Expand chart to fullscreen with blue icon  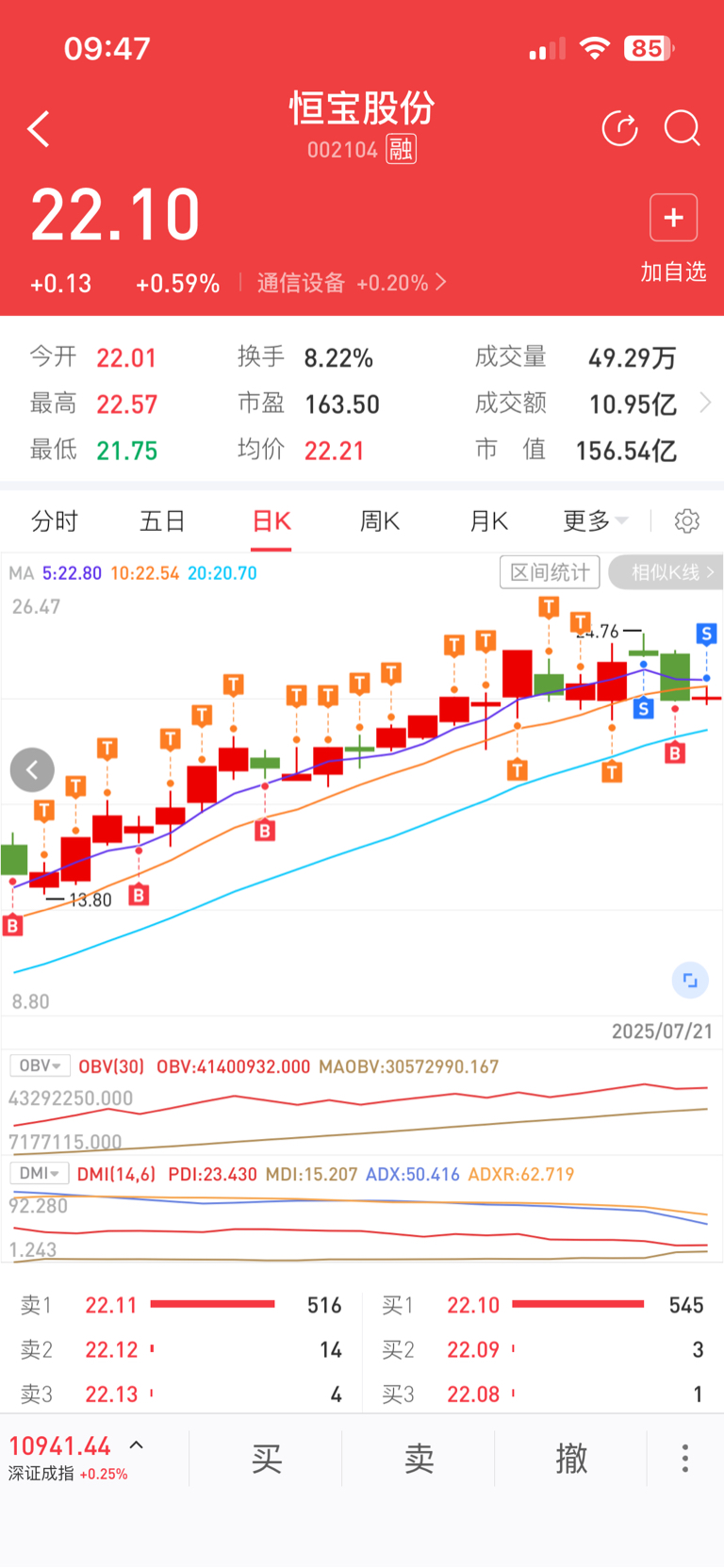[690, 981]
